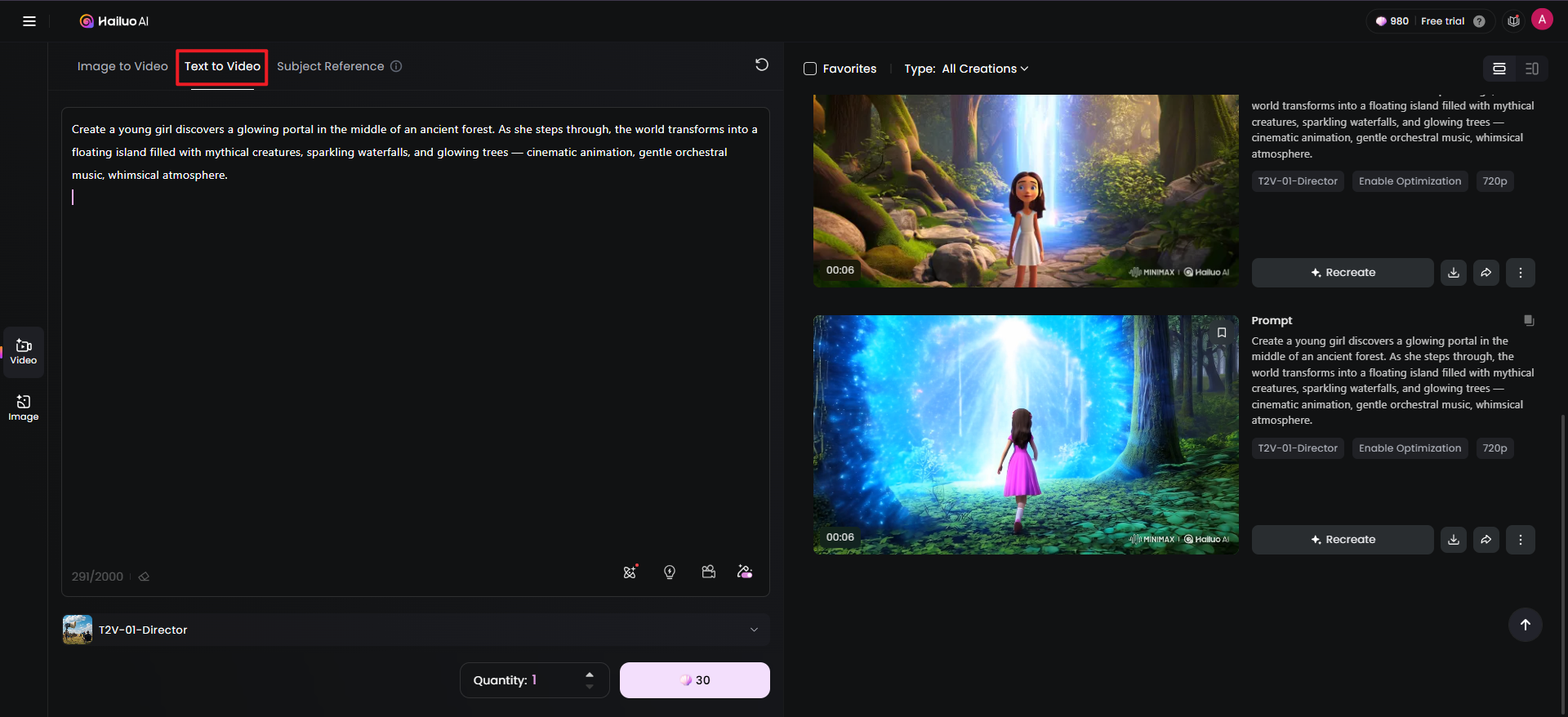Select Video in the left sidebar
1568x717 pixels.
pyautogui.click(x=24, y=352)
